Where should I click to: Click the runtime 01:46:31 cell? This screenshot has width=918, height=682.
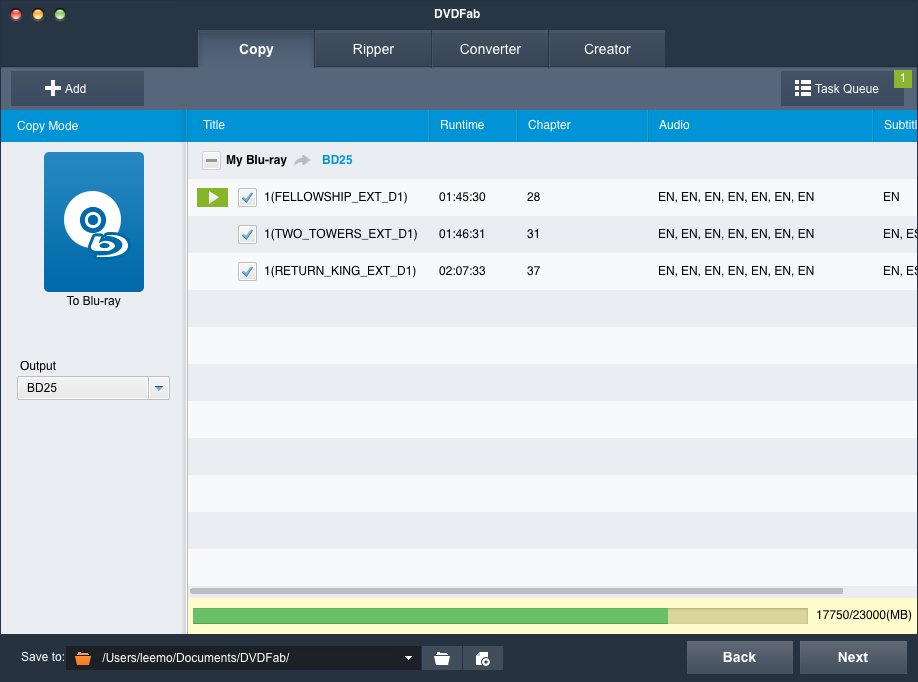point(462,234)
